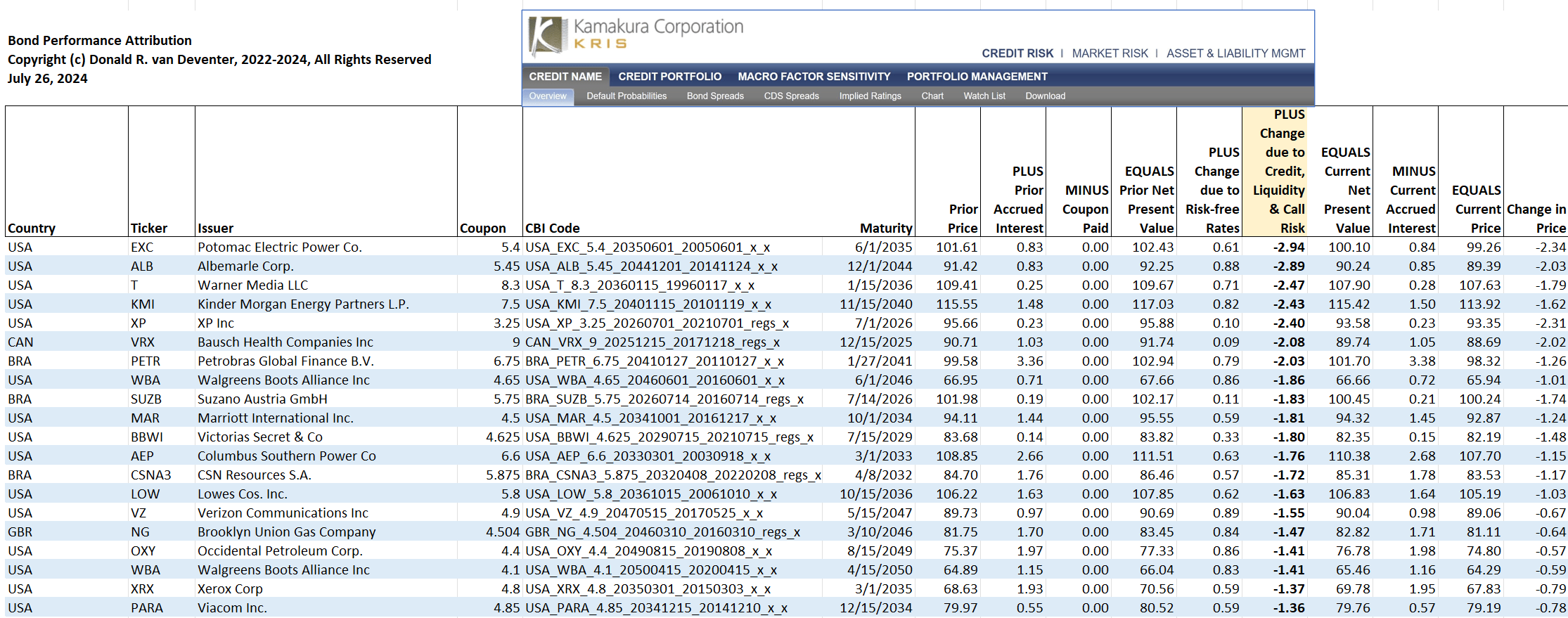The width and height of the screenshot is (1568, 618).
Task: Switch to the Overview sub-tab
Action: 548,96
